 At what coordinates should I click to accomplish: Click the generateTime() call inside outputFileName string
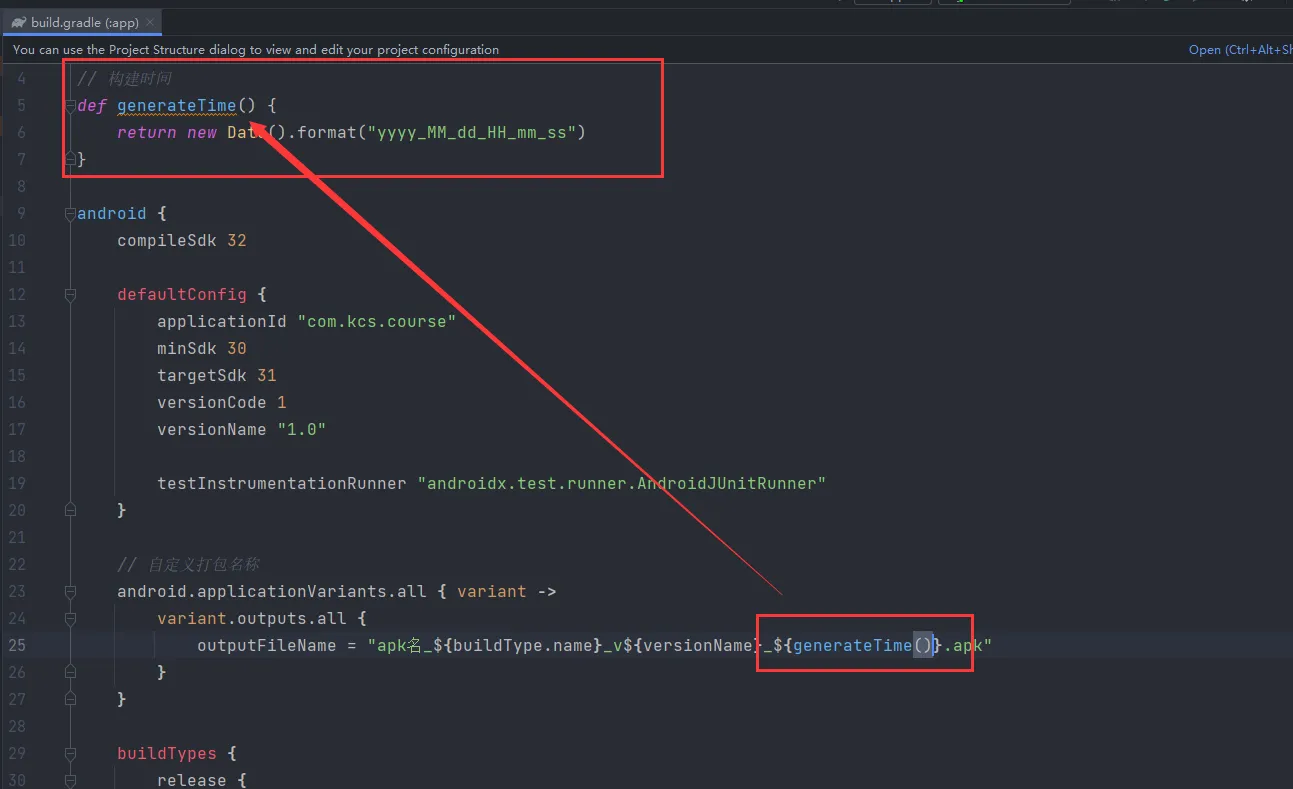point(863,645)
